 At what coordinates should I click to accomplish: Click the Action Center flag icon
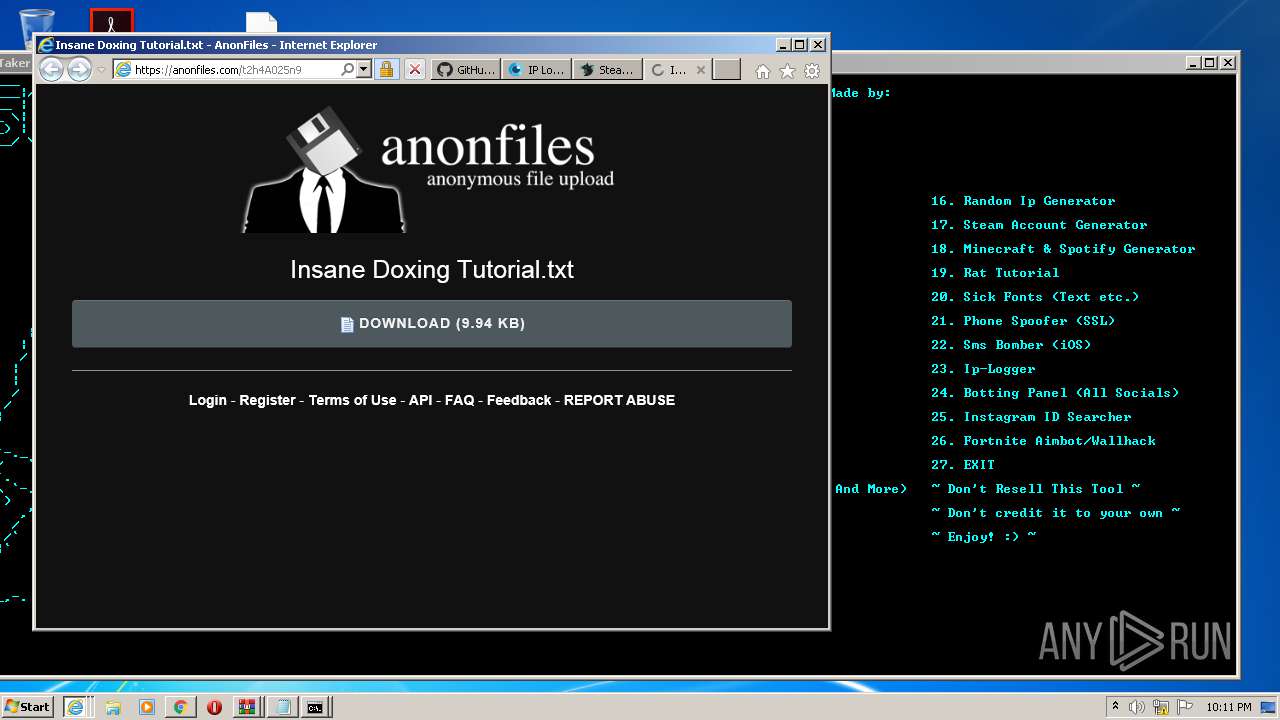coord(1183,707)
